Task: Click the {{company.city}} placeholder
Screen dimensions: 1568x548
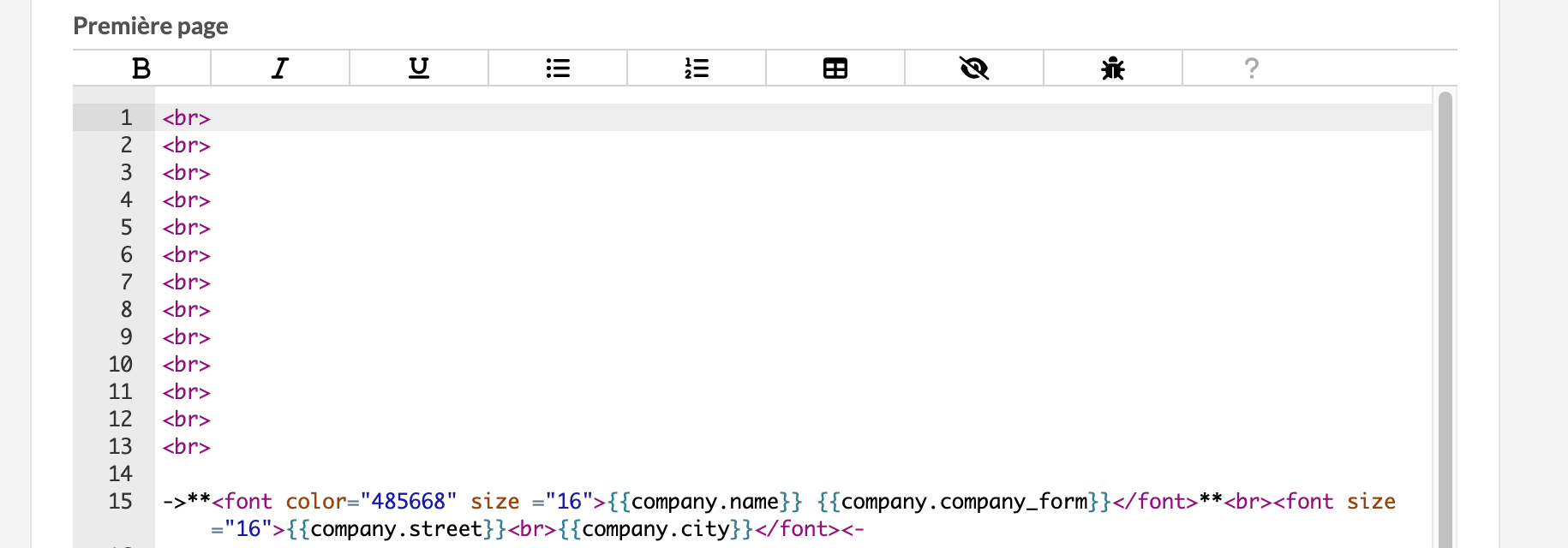Action: (x=656, y=528)
